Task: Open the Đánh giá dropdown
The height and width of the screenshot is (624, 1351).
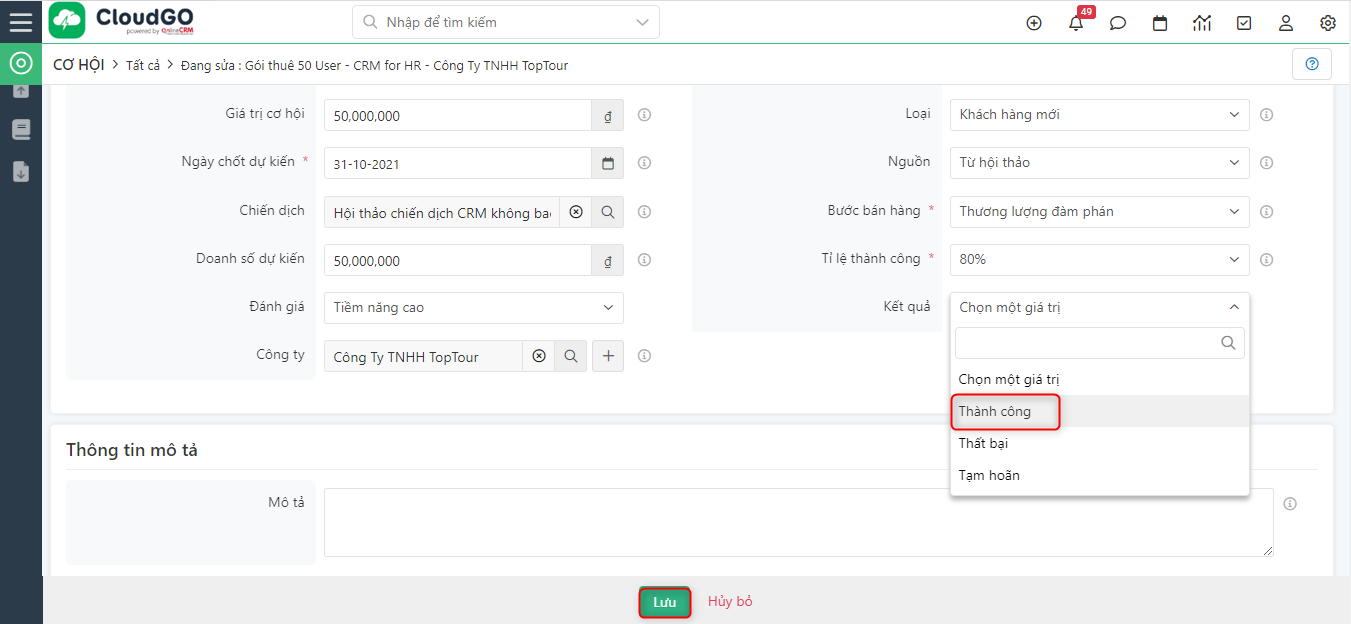Action: [473, 308]
